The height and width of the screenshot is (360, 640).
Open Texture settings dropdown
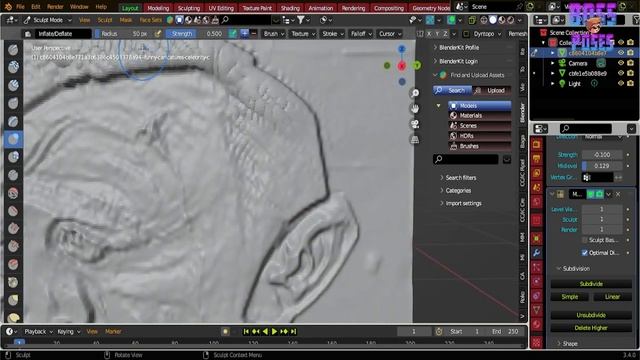pos(303,34)
